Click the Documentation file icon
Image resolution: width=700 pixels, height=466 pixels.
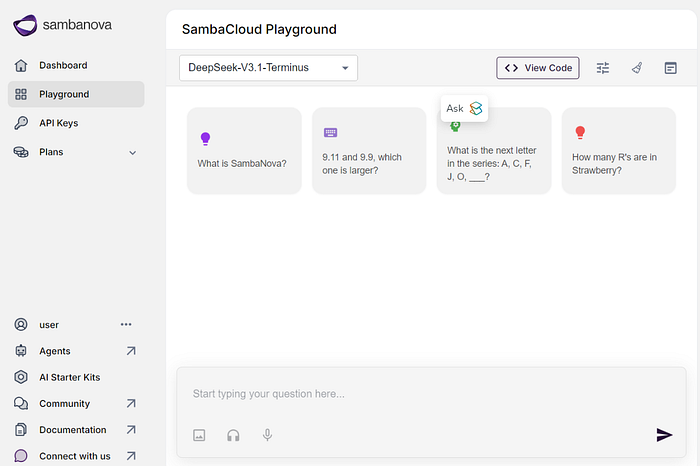[x=21, y=429]
